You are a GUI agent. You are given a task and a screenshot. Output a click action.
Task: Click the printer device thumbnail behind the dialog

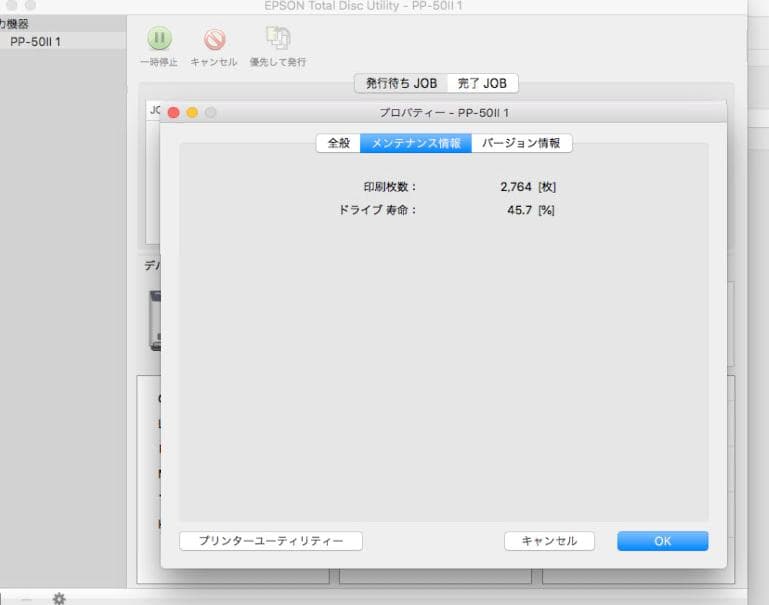[x=155, y=320]
